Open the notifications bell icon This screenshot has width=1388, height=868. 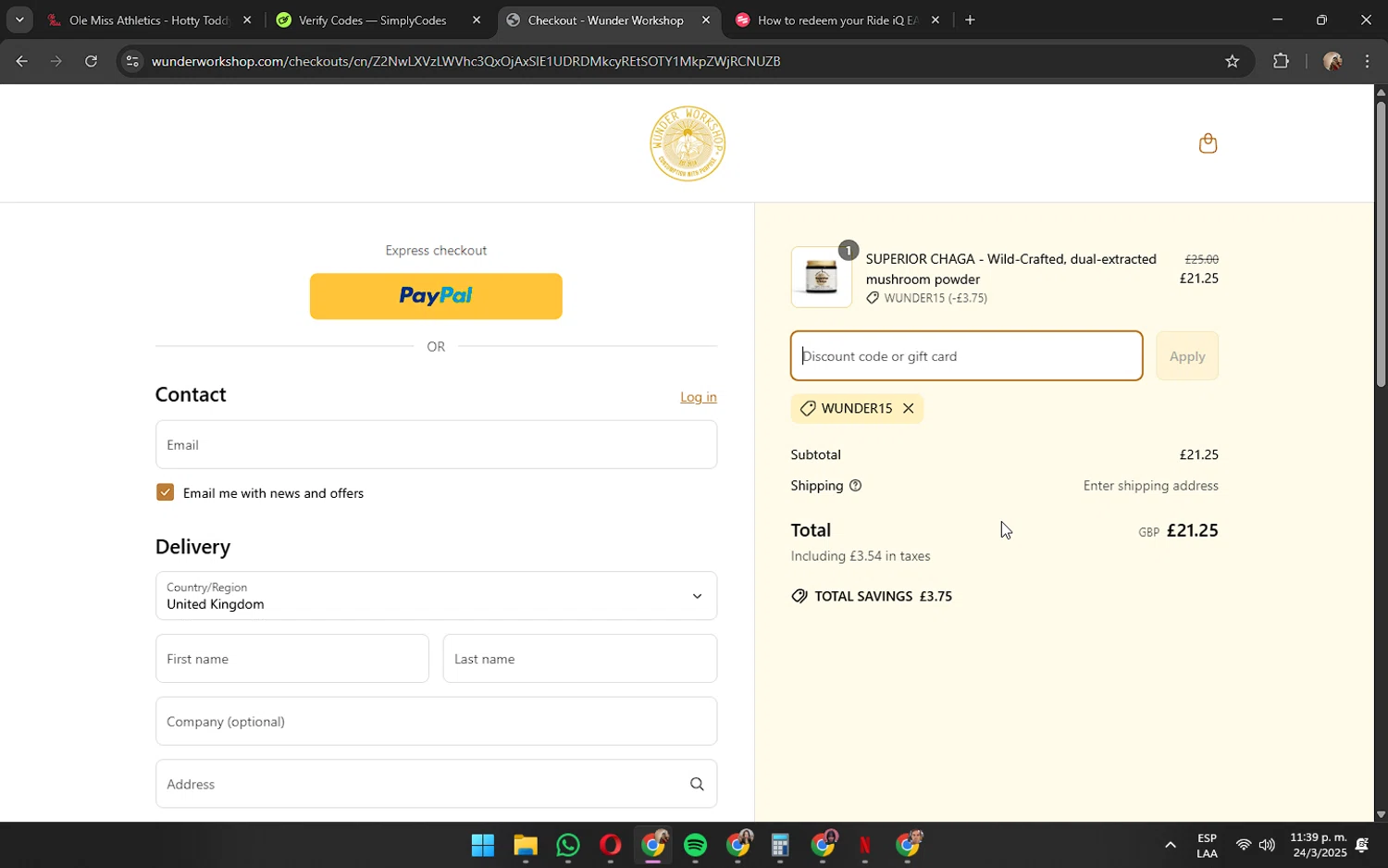coord(1362,845)
